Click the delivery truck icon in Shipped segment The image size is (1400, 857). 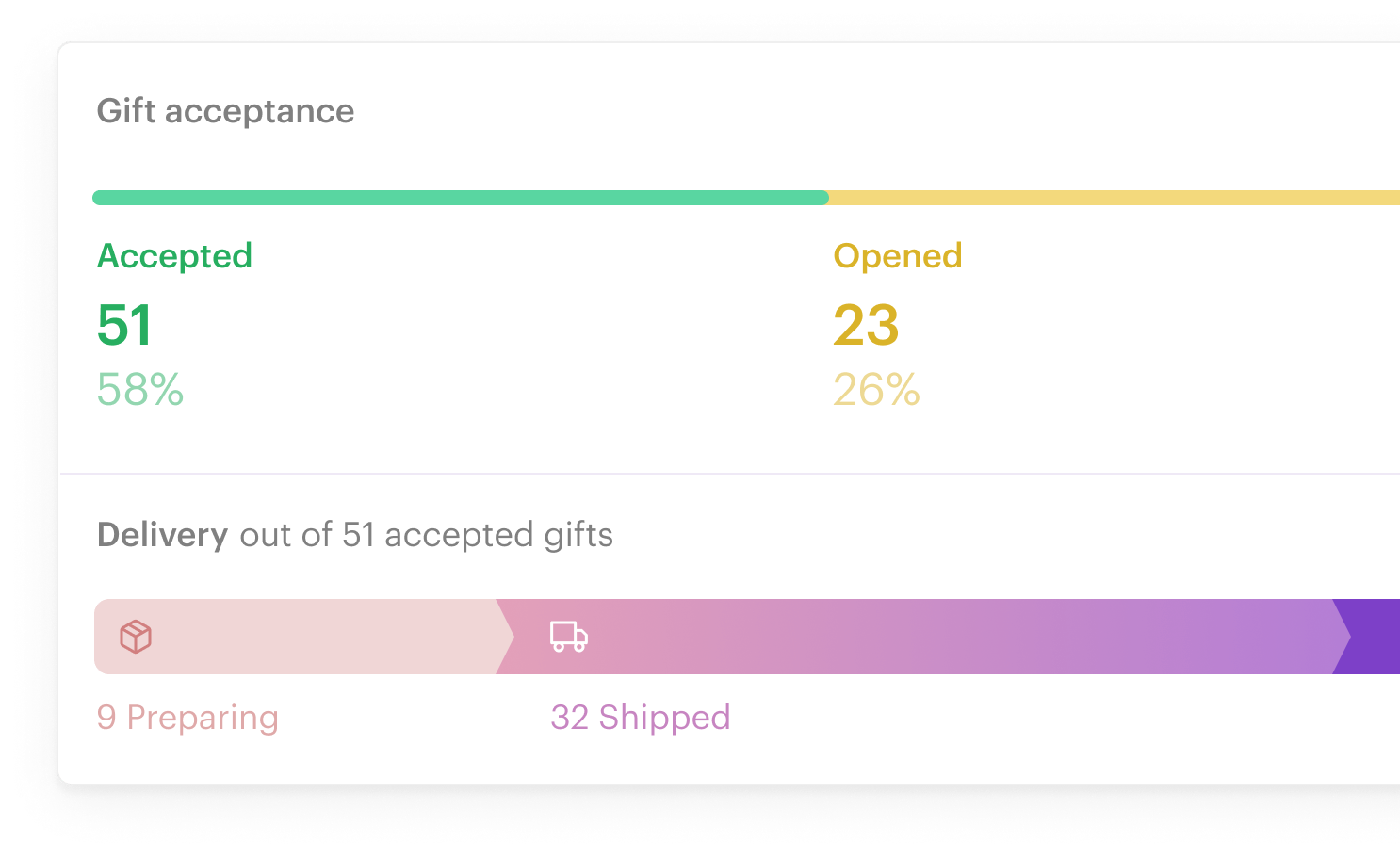(569, 637)
